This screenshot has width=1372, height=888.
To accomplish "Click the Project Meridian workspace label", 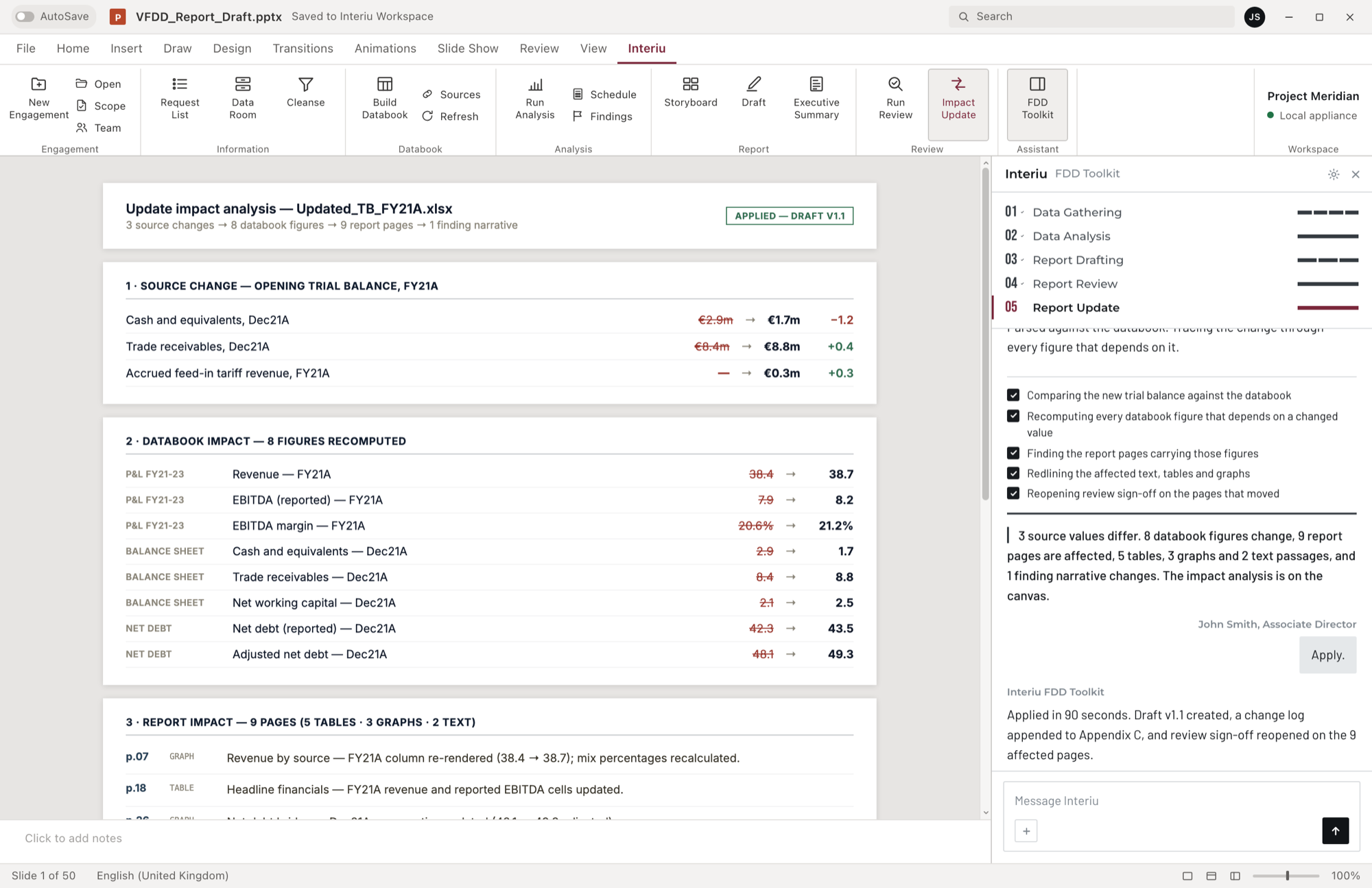I will click(x=1313, y=96).
